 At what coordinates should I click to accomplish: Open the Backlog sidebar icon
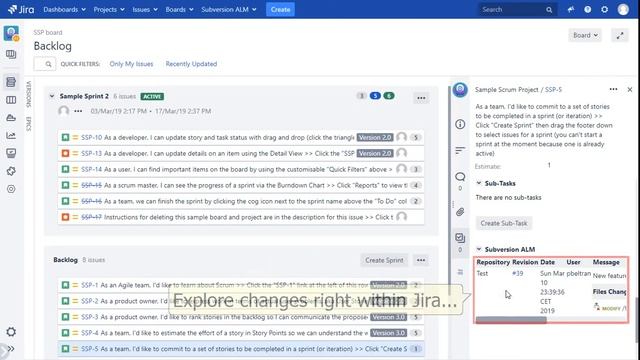[x=11, y=82]
